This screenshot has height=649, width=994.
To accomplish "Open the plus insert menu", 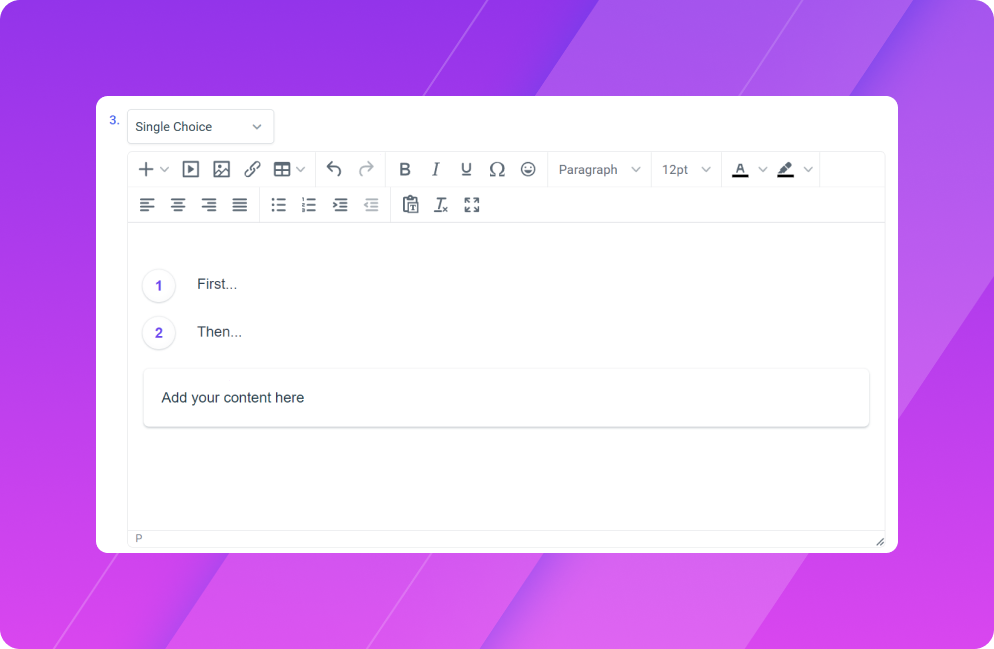I will tap(153, 170).
